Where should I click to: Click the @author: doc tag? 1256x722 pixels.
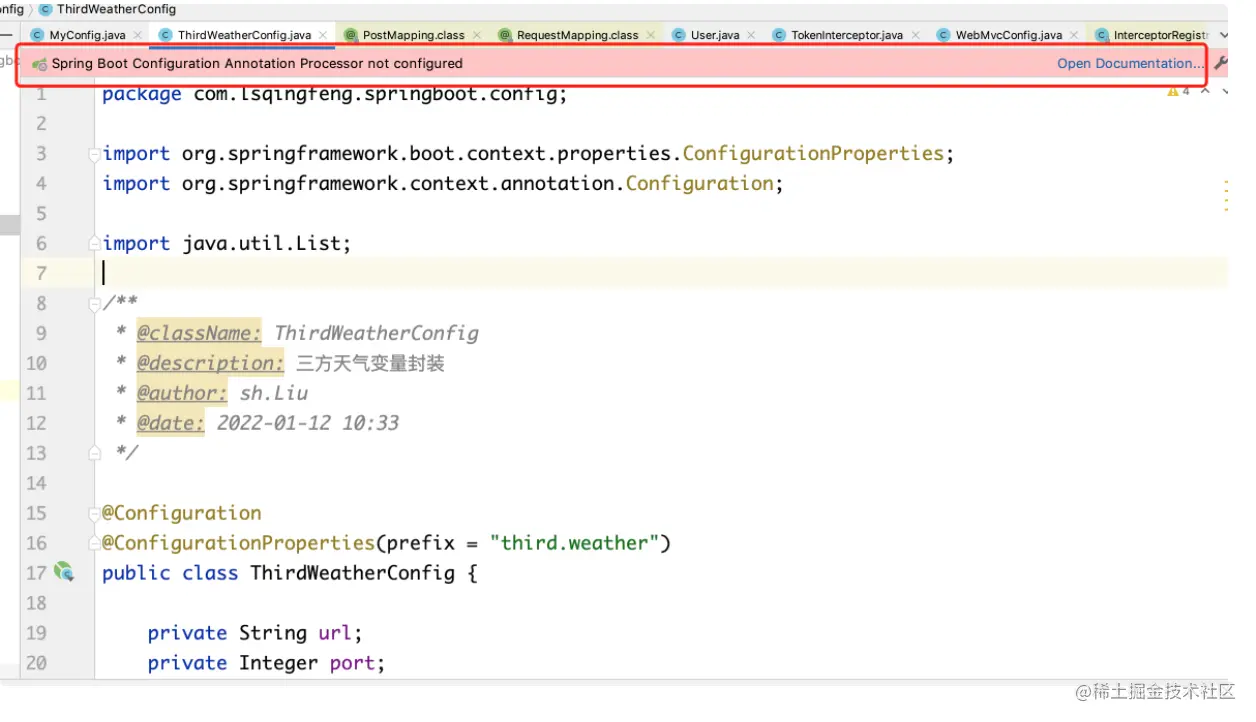(x=182, y=393)
